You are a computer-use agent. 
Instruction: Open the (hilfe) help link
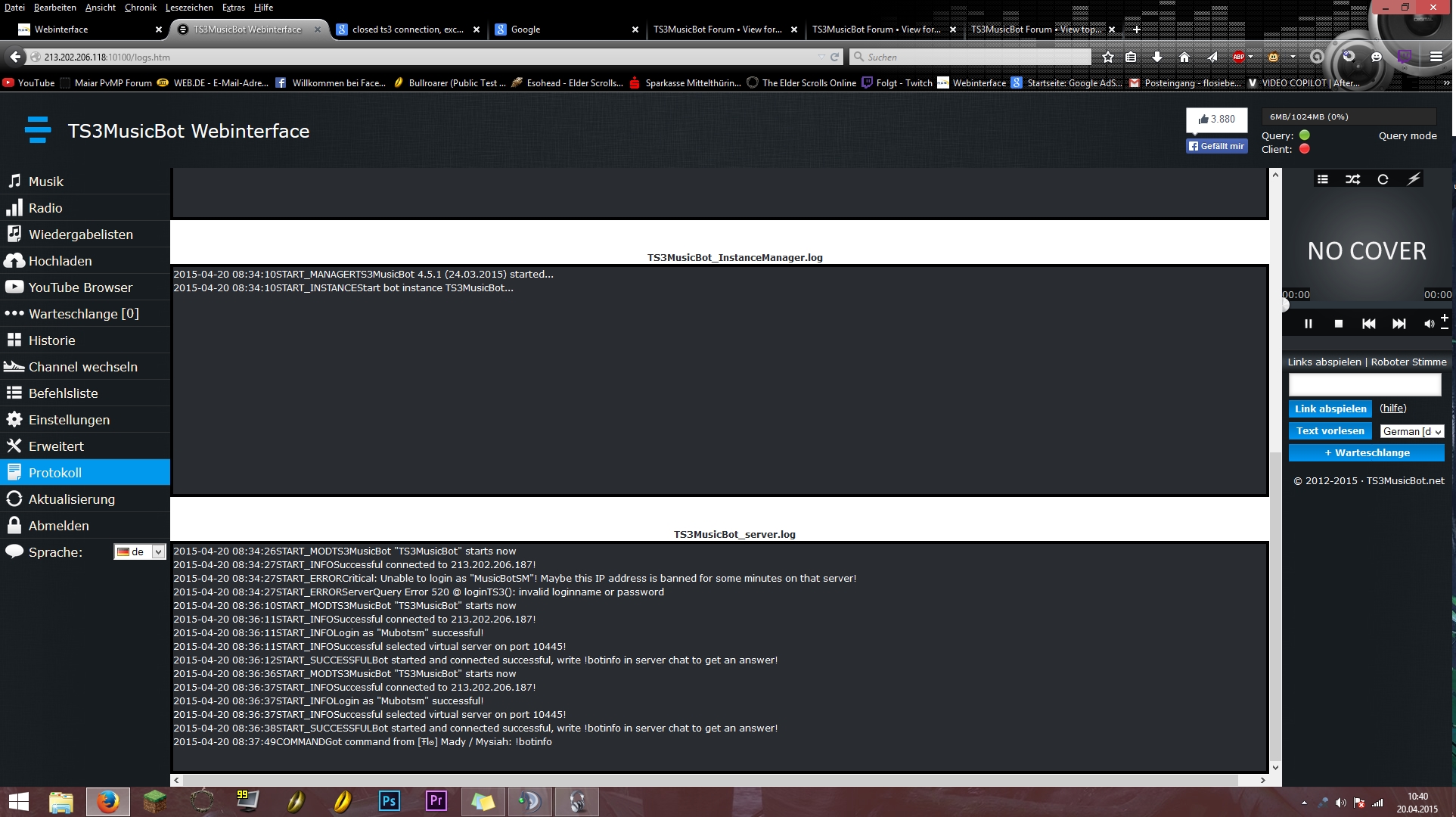click(x=1392, y=408)
